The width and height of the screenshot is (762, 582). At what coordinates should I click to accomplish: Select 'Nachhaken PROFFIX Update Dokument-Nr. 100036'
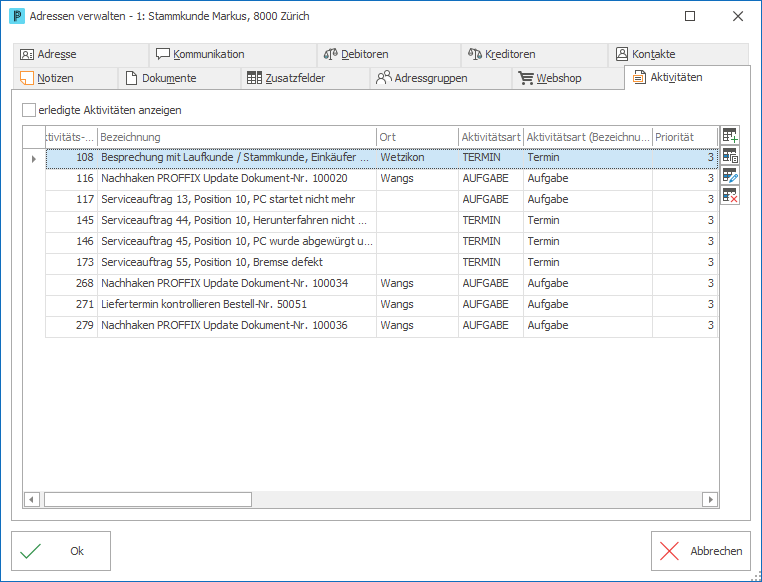381,325
